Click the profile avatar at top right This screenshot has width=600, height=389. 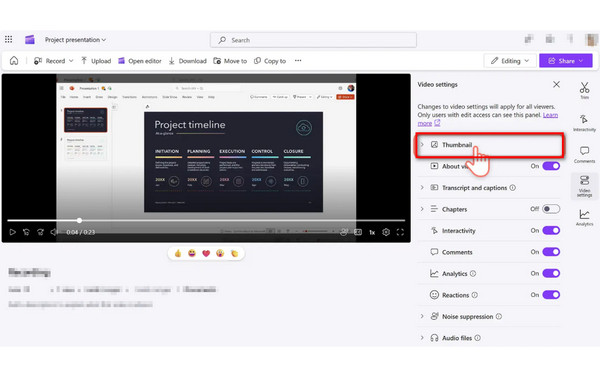pos(592,39)
